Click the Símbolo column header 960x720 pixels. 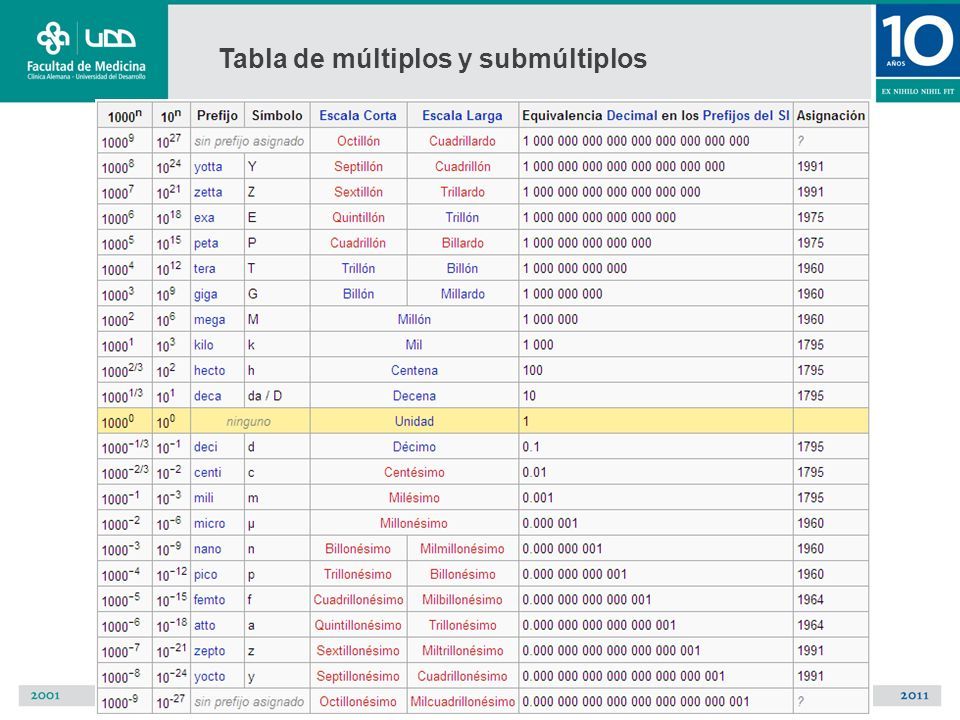click(x=277, y=116)
